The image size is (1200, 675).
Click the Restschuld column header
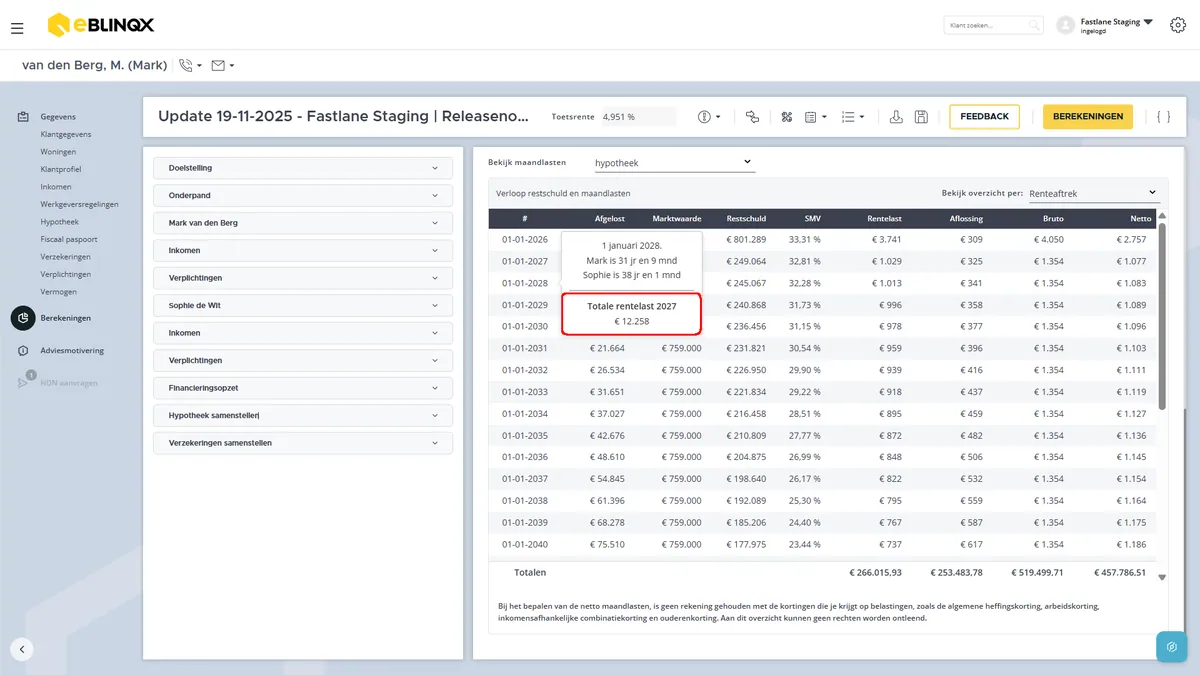pyautogui.click(x=746, y=218)
